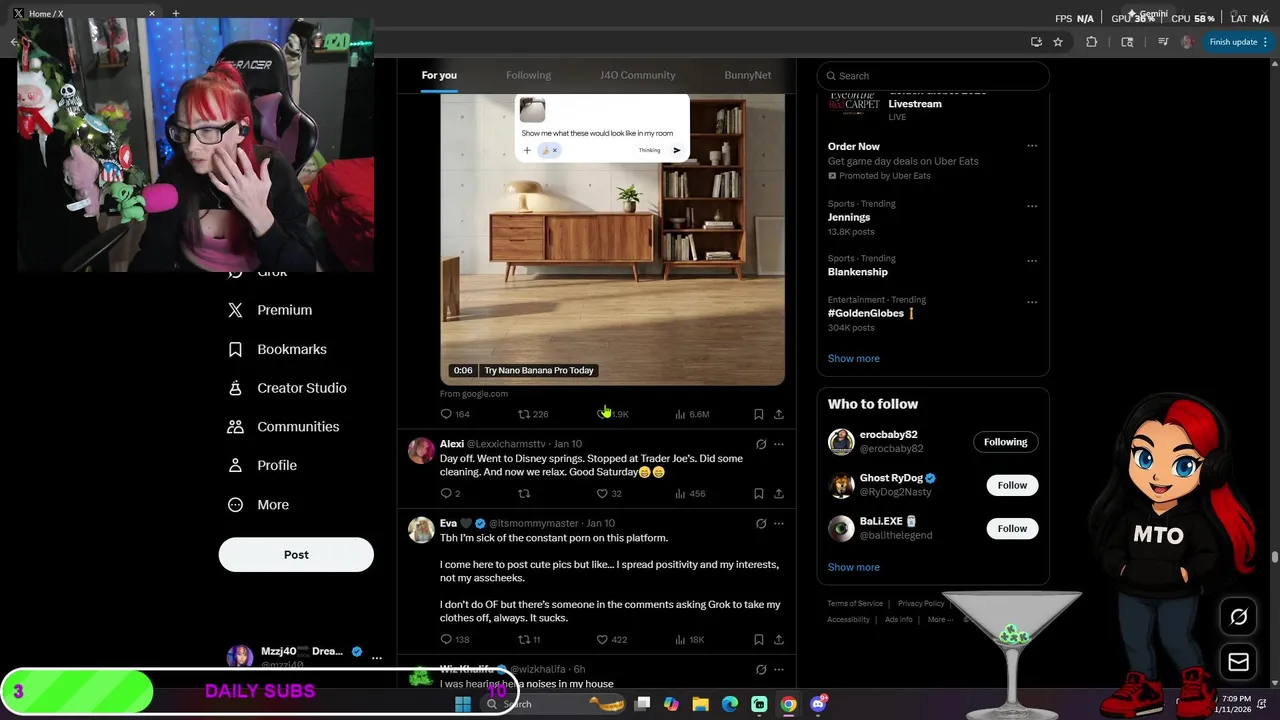Click the Post button
Screen dimensions: 1280x720
click(296, 555)
